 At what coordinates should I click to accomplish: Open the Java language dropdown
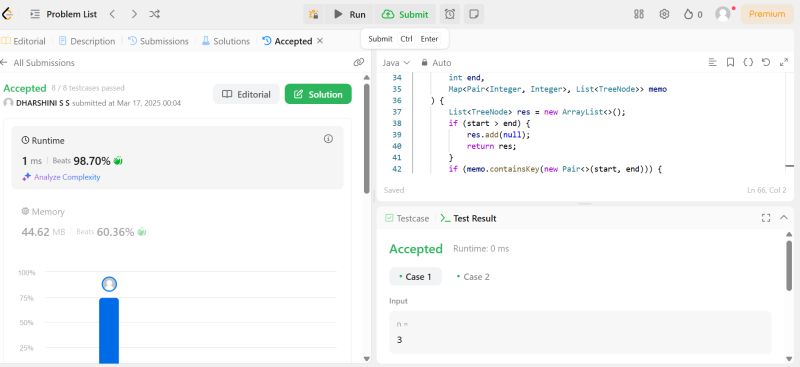pyautogui.click(x=396, y=63)
